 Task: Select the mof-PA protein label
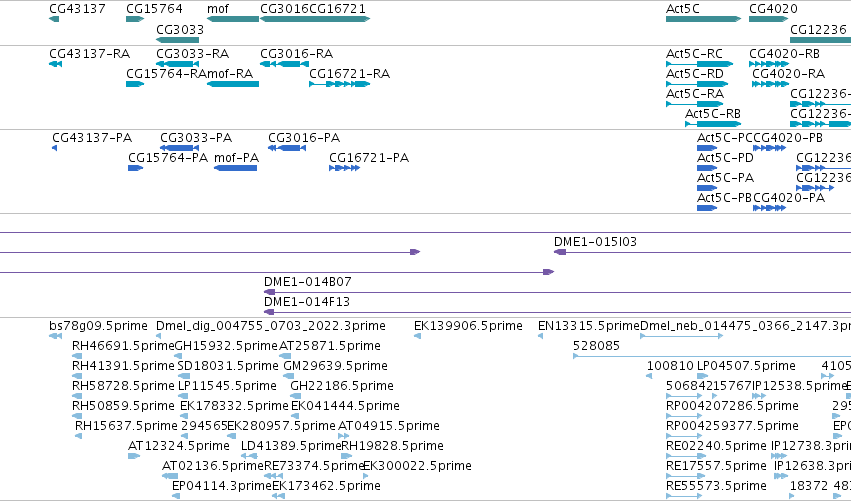(237, 158)
